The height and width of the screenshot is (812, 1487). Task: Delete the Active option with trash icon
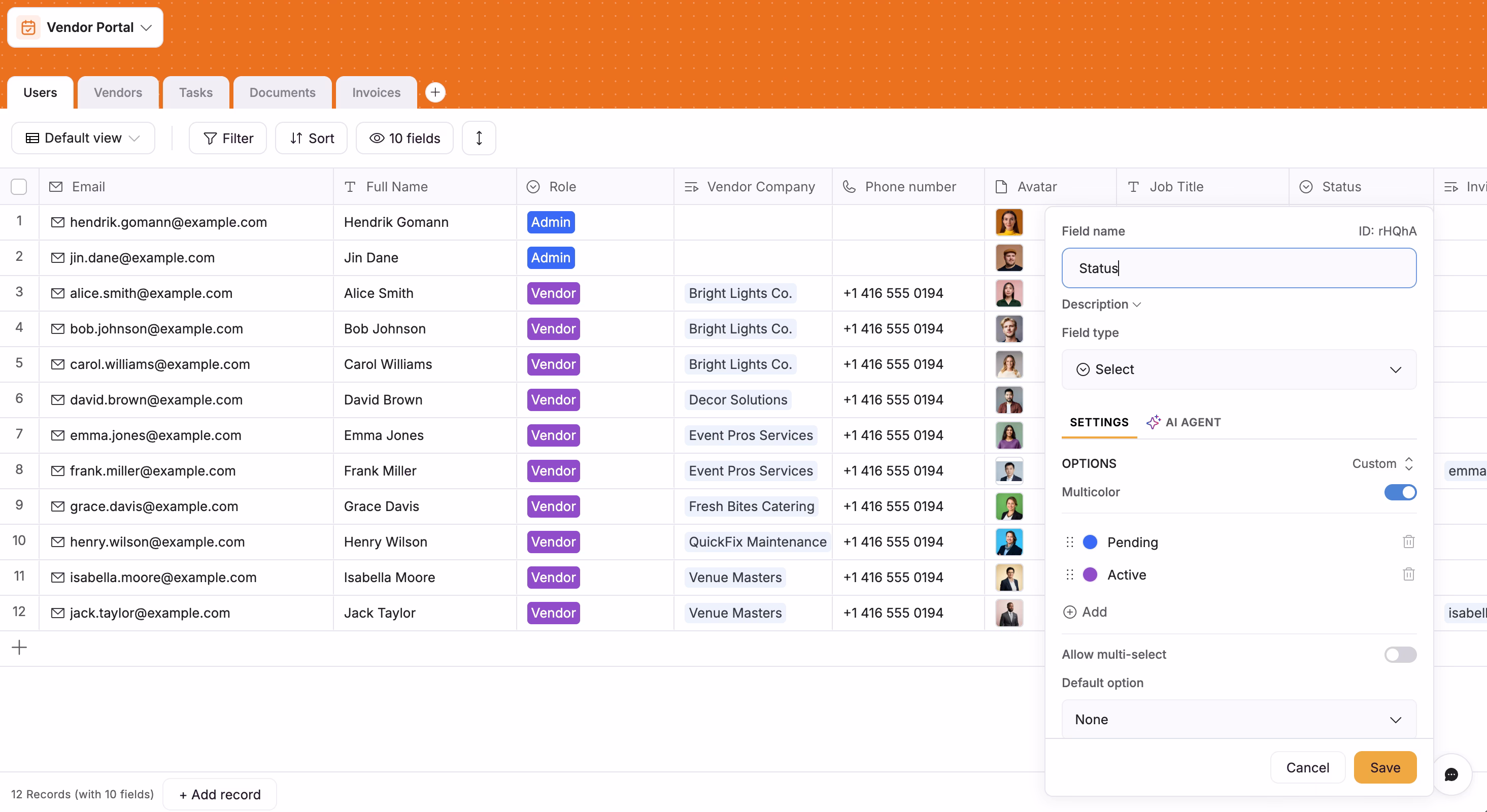coord(1408,574)
